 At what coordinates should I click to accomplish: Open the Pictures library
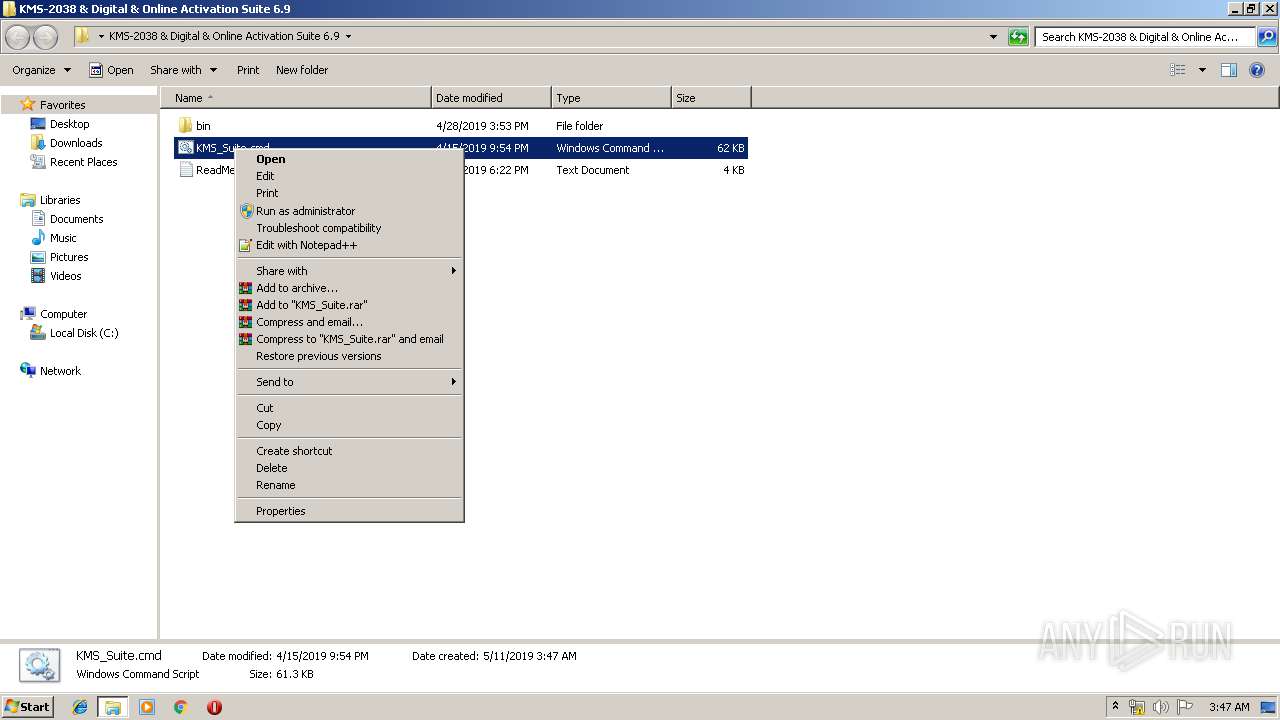(x=69, y=257)
